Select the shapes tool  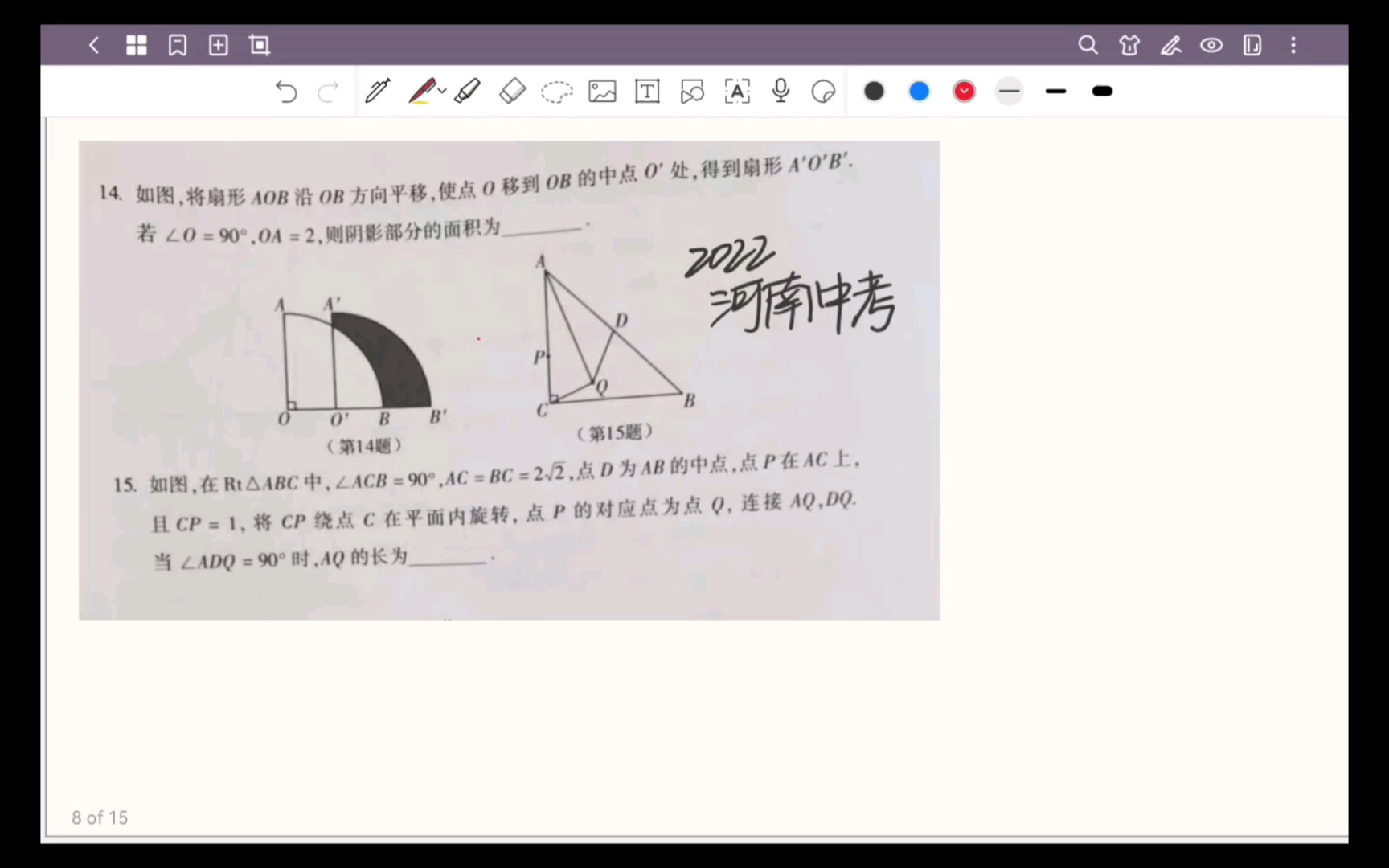(x=692, y=92)
